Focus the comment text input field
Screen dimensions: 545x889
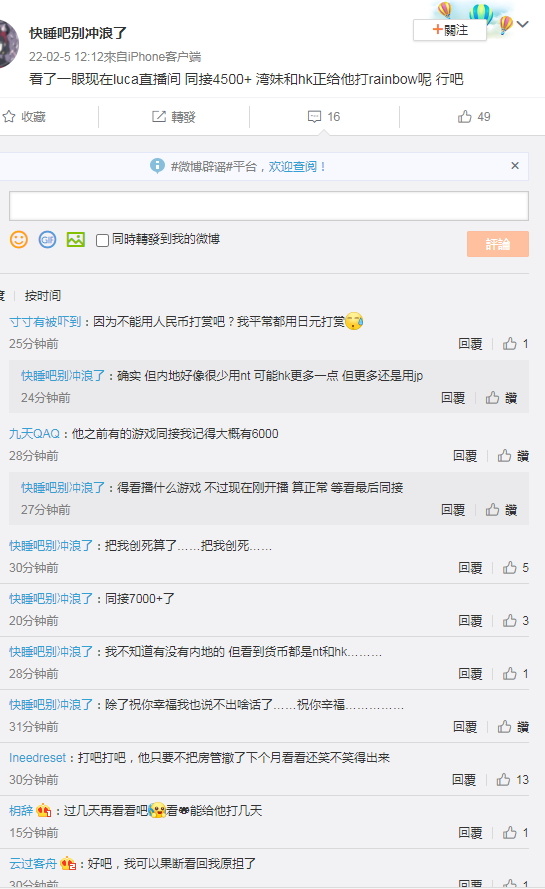(x=269, y=206)
